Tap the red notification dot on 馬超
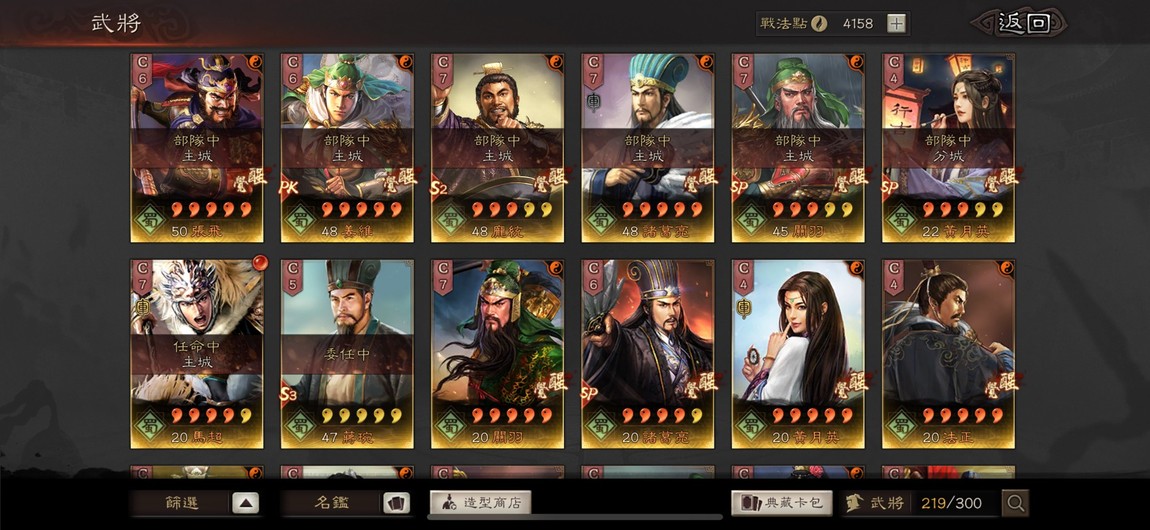Viewport: 1150px width, 530px height. (x=258, y=262)
